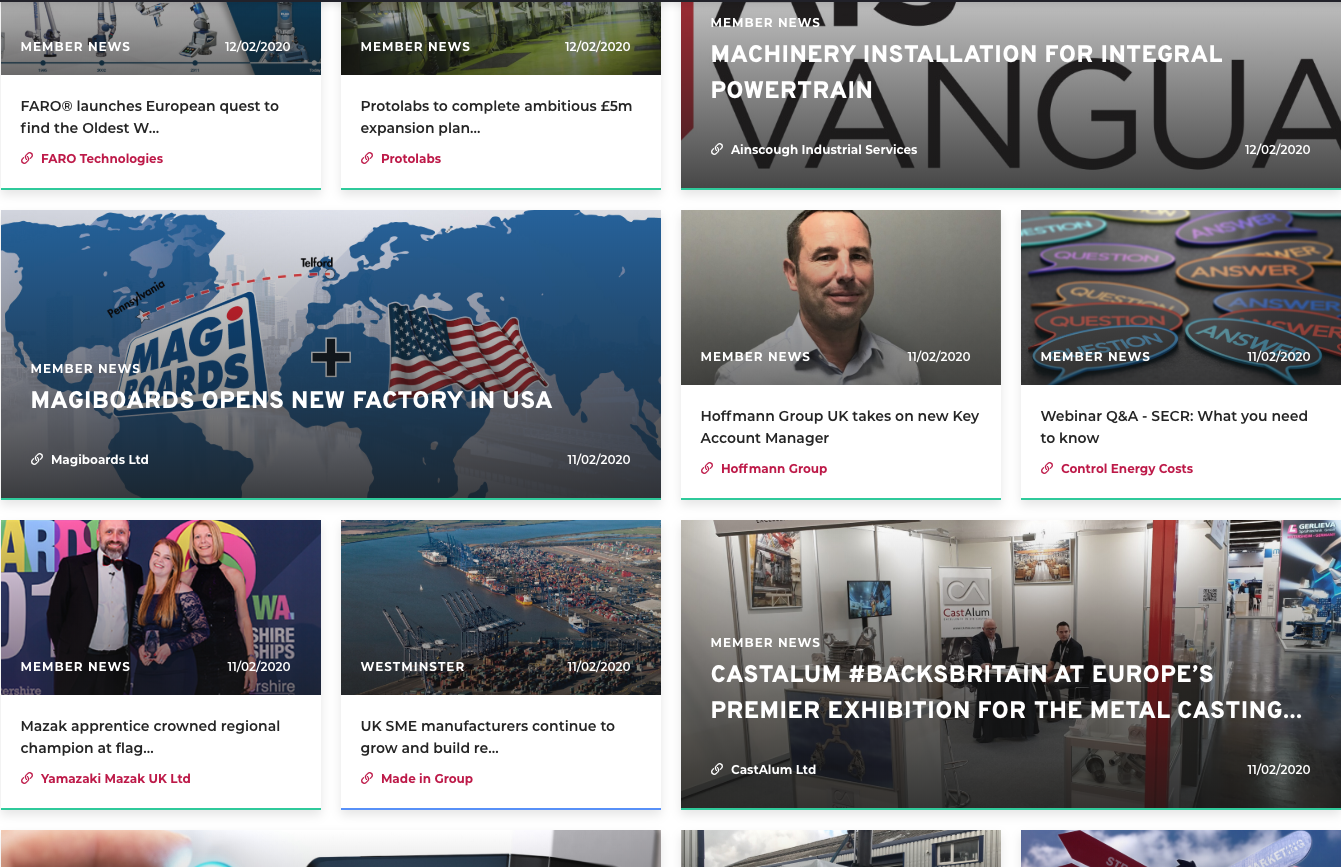Click link icon beside Control Energy Costs

(1047, 468)
